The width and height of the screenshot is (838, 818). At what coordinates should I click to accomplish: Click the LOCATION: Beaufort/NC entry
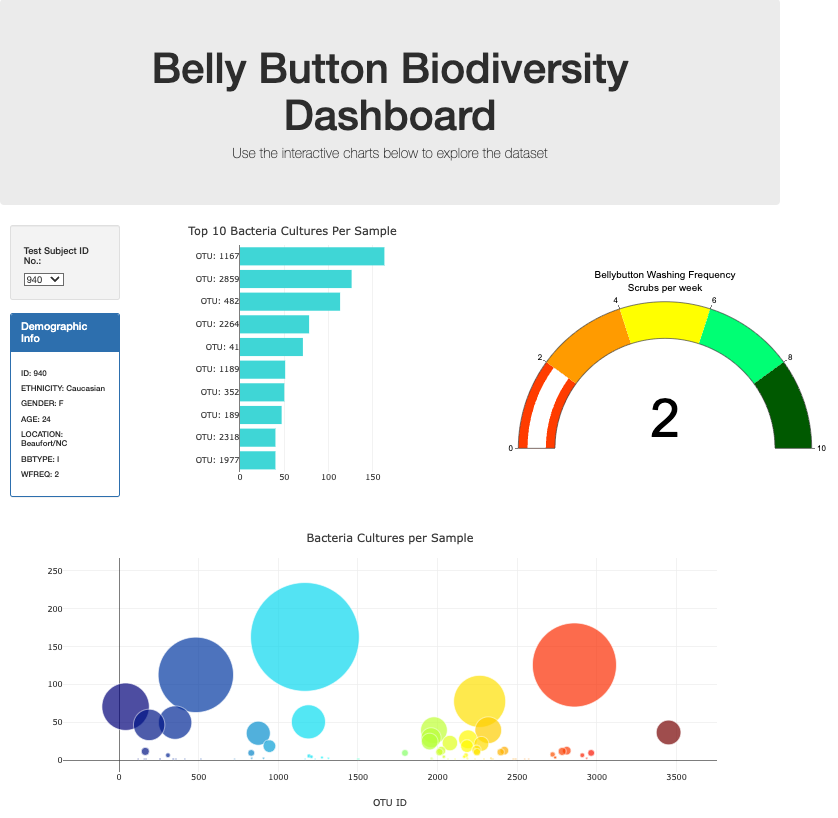[x=44, y=437]
